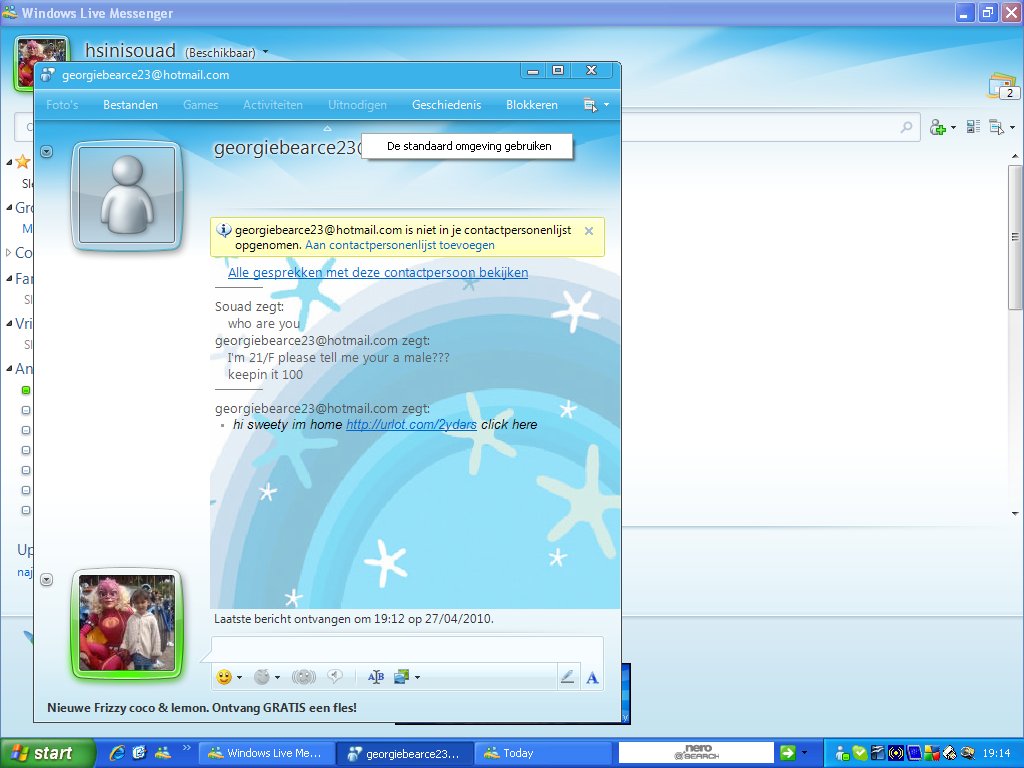Click the information icon in yellow notification bar
This screenshot has width=1024, height=768.
pos(223,231)
